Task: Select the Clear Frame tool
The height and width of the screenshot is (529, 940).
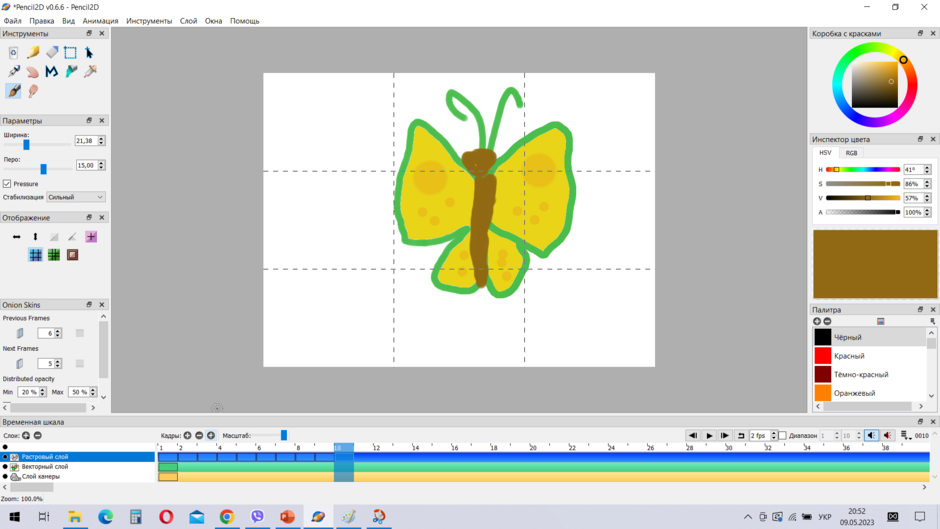Action: pos(13,53)
